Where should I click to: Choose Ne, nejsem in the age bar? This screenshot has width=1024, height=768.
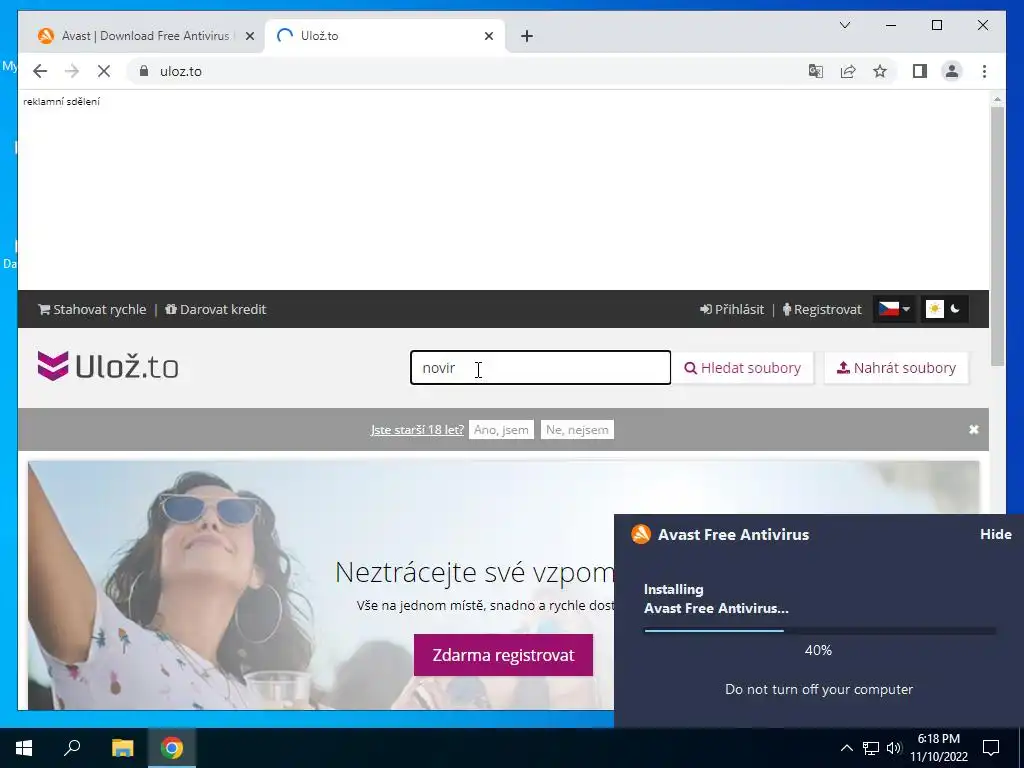(577, 430)
